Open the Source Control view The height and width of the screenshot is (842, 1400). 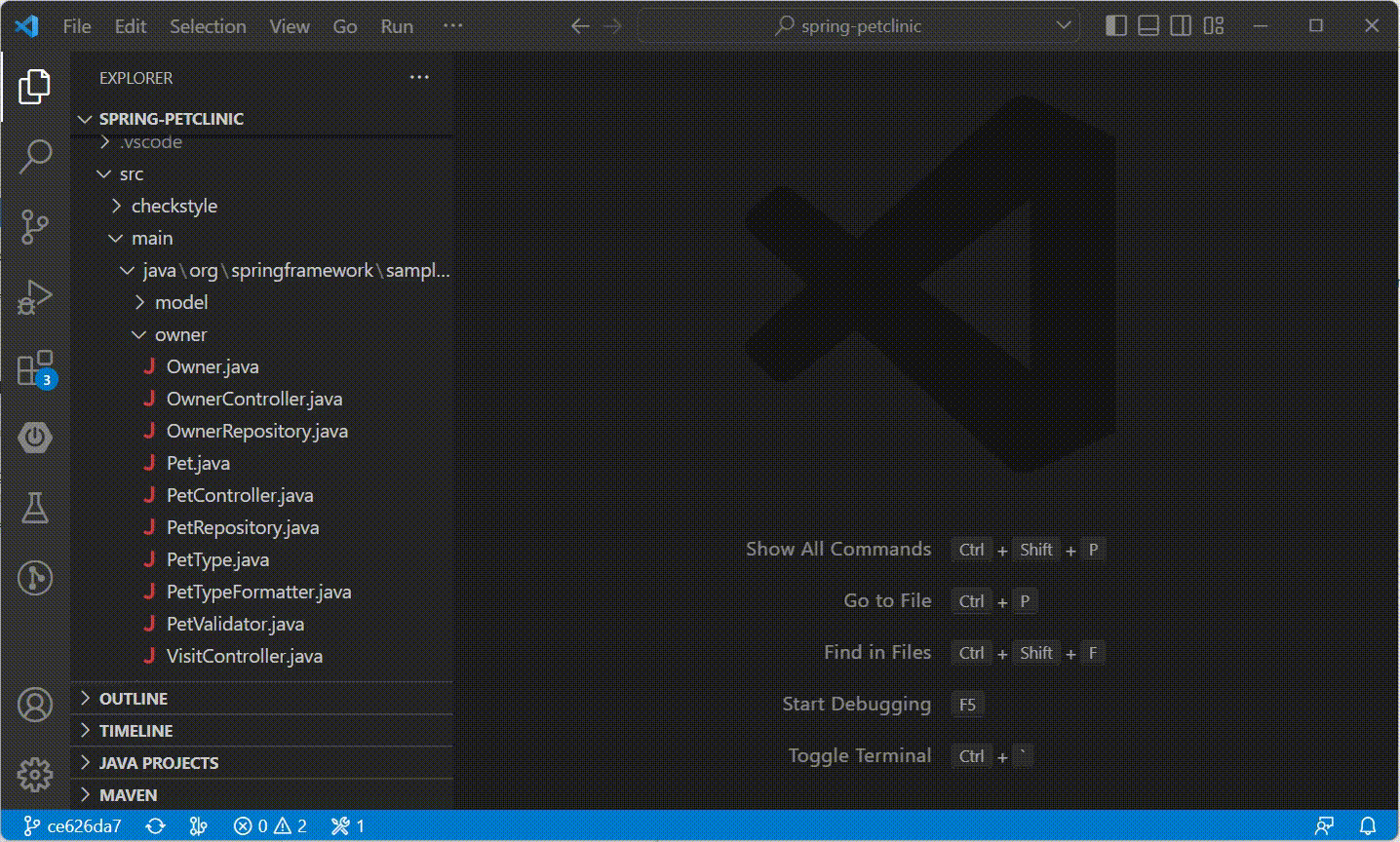(x=34, y=226)
